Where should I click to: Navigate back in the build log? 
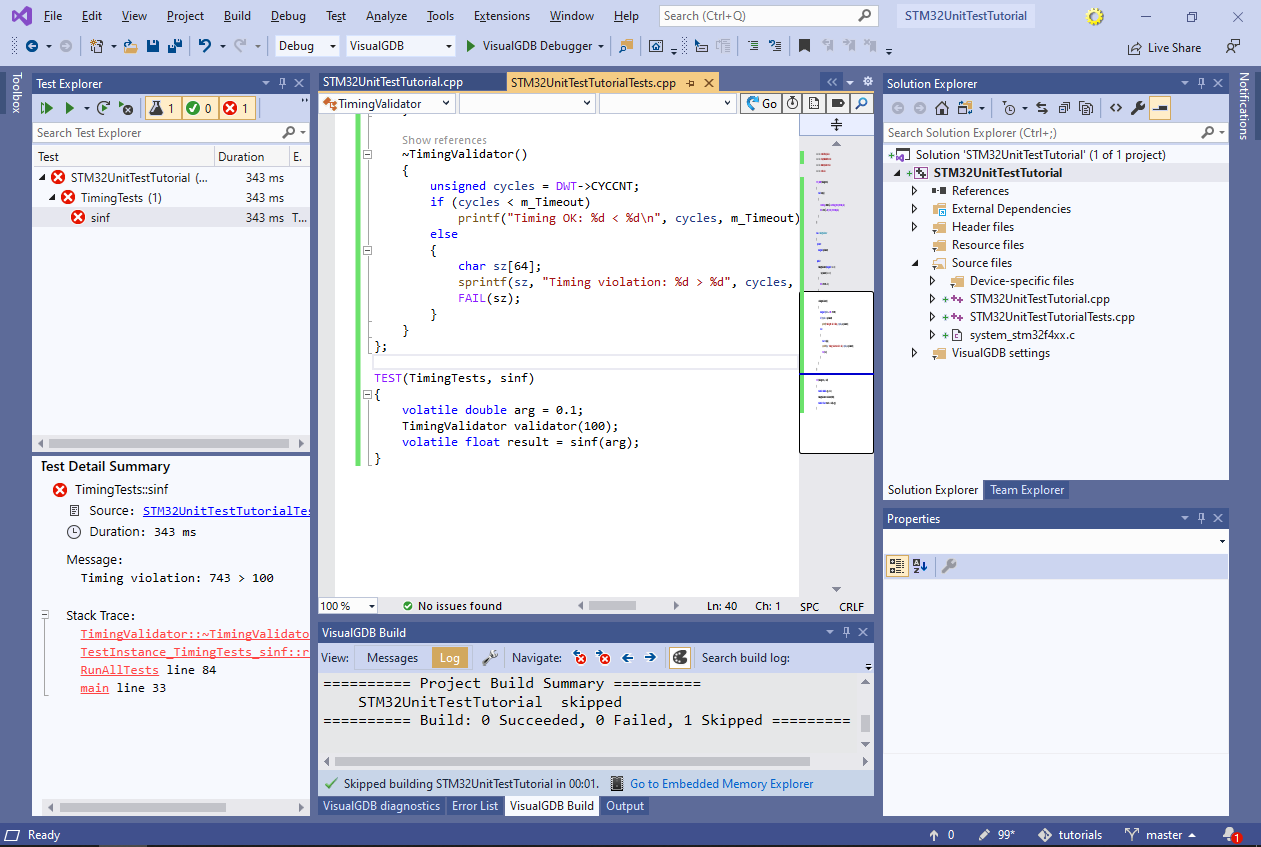pyautogui.click(x=627, y=657)
